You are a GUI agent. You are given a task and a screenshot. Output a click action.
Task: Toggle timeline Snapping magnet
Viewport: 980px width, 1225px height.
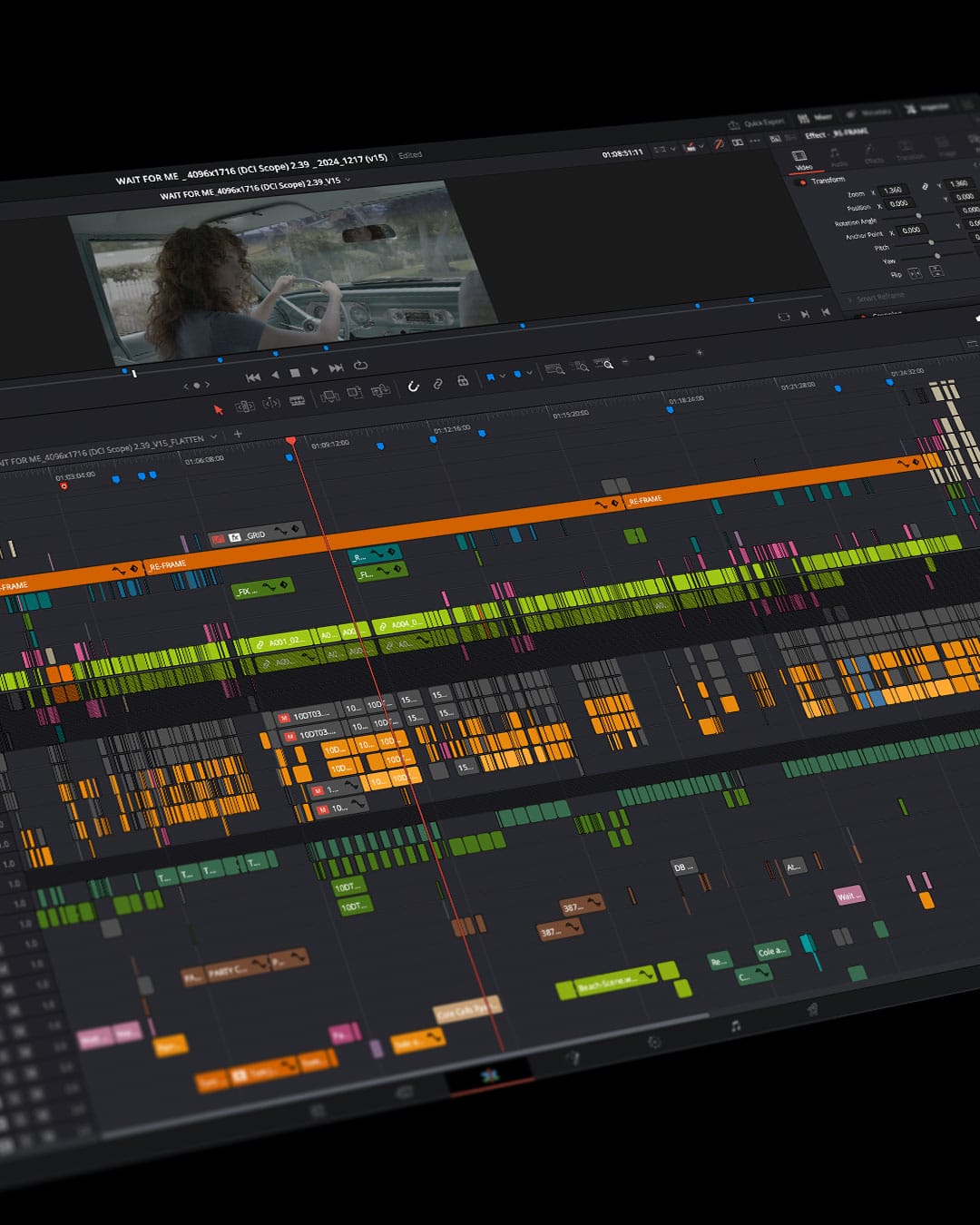pyautogui.click(x=413, y=387)
